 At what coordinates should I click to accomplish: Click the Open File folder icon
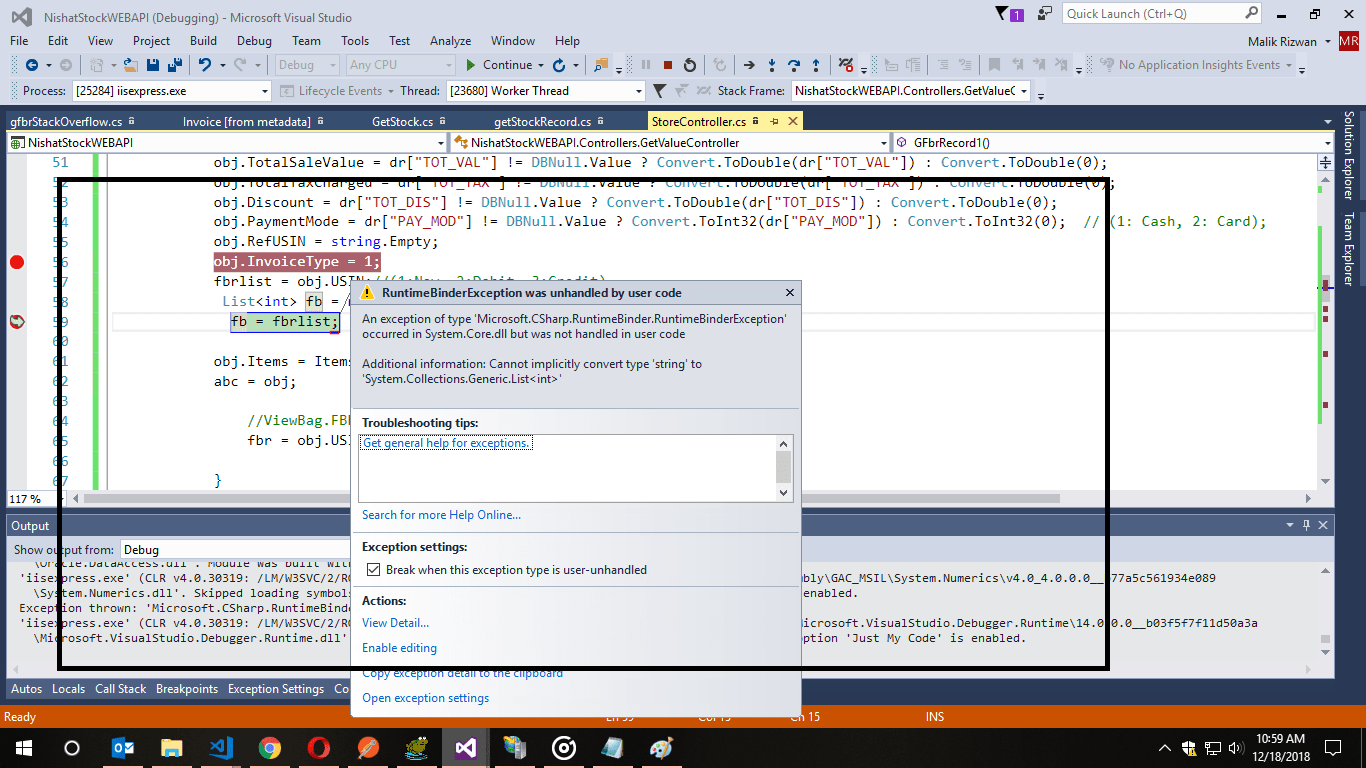[132, 65]
